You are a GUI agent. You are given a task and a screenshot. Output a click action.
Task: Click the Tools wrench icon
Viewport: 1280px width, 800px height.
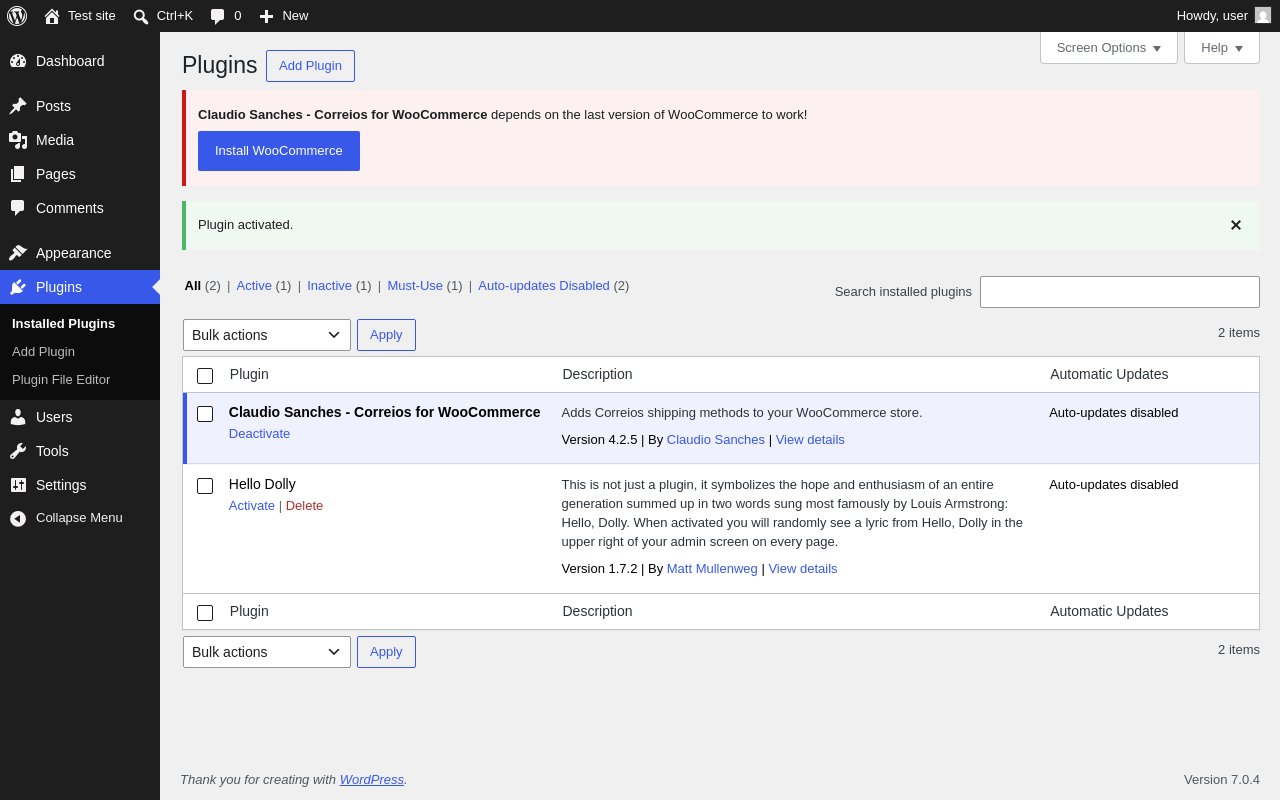pos(18,451)
